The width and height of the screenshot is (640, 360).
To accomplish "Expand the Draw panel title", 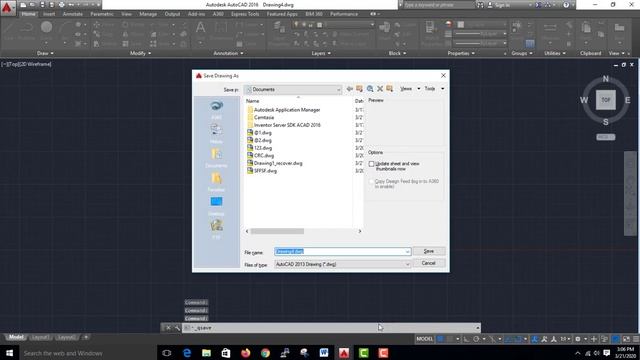I will pyautogui.click(x=45, y=53).
